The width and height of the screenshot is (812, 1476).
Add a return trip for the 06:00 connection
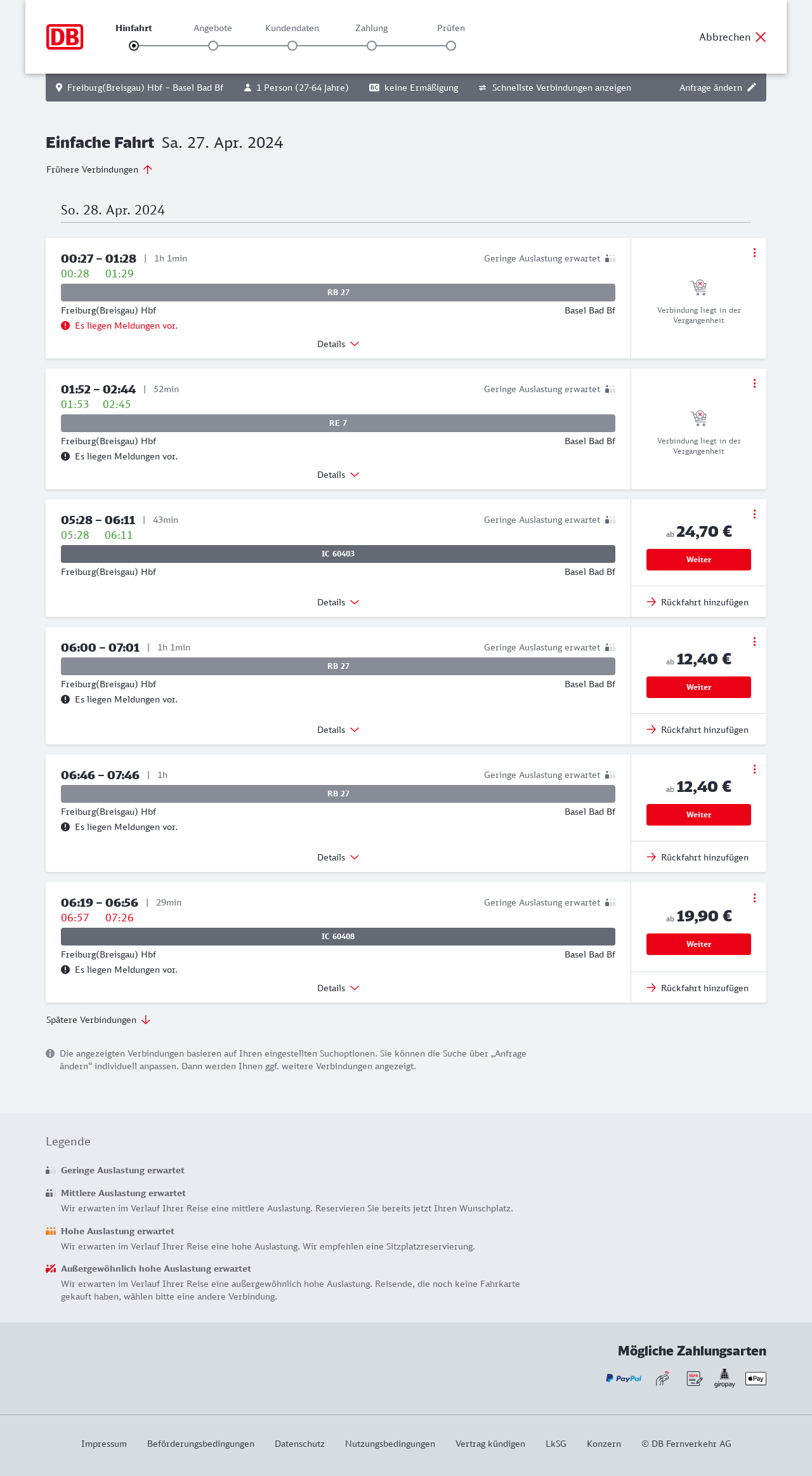click(698, 730)
